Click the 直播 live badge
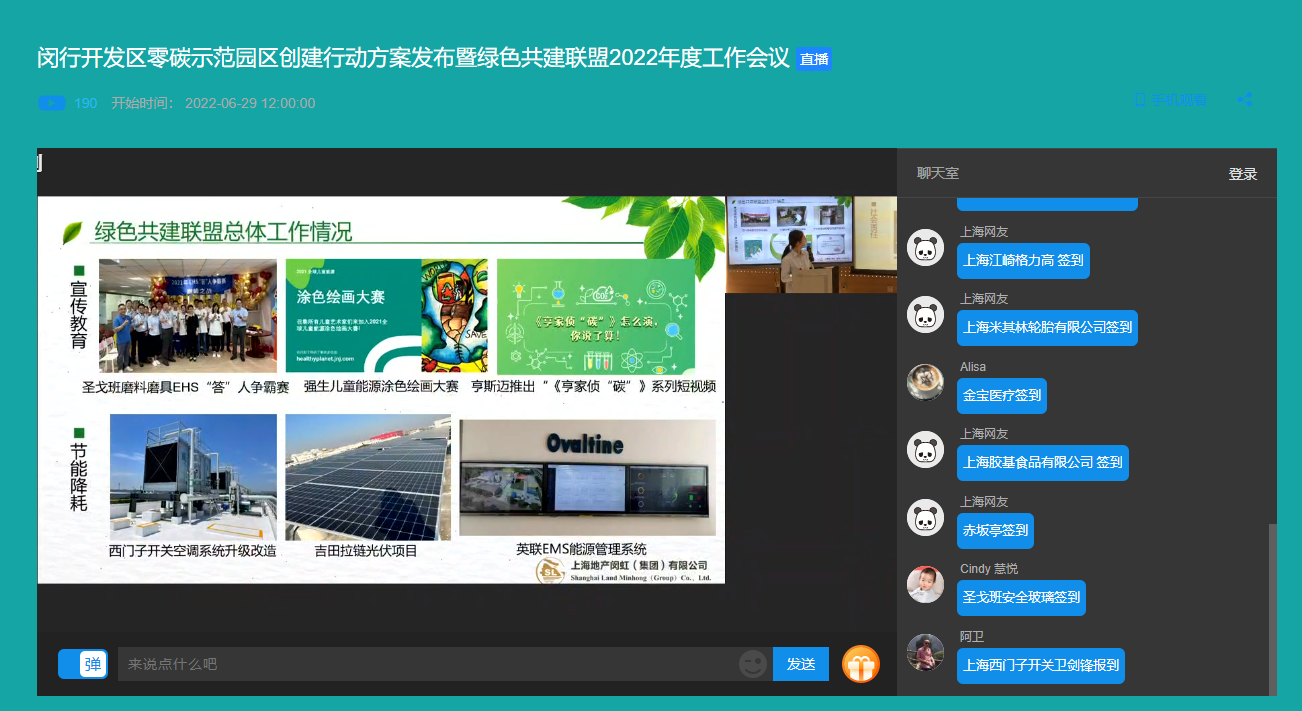The image size is (1302, 711). 814,59
